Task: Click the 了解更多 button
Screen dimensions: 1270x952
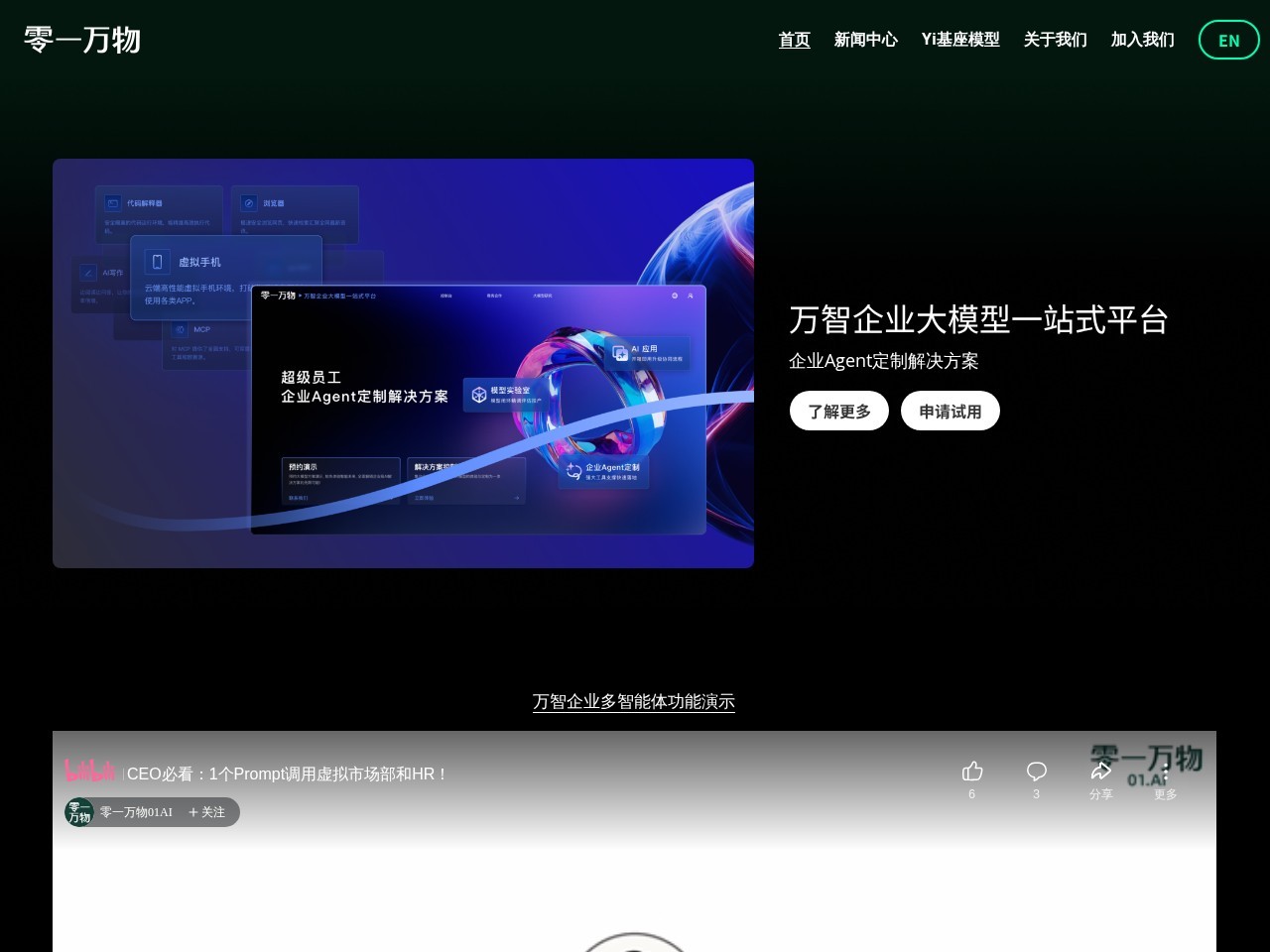Action: click(838, 411)
